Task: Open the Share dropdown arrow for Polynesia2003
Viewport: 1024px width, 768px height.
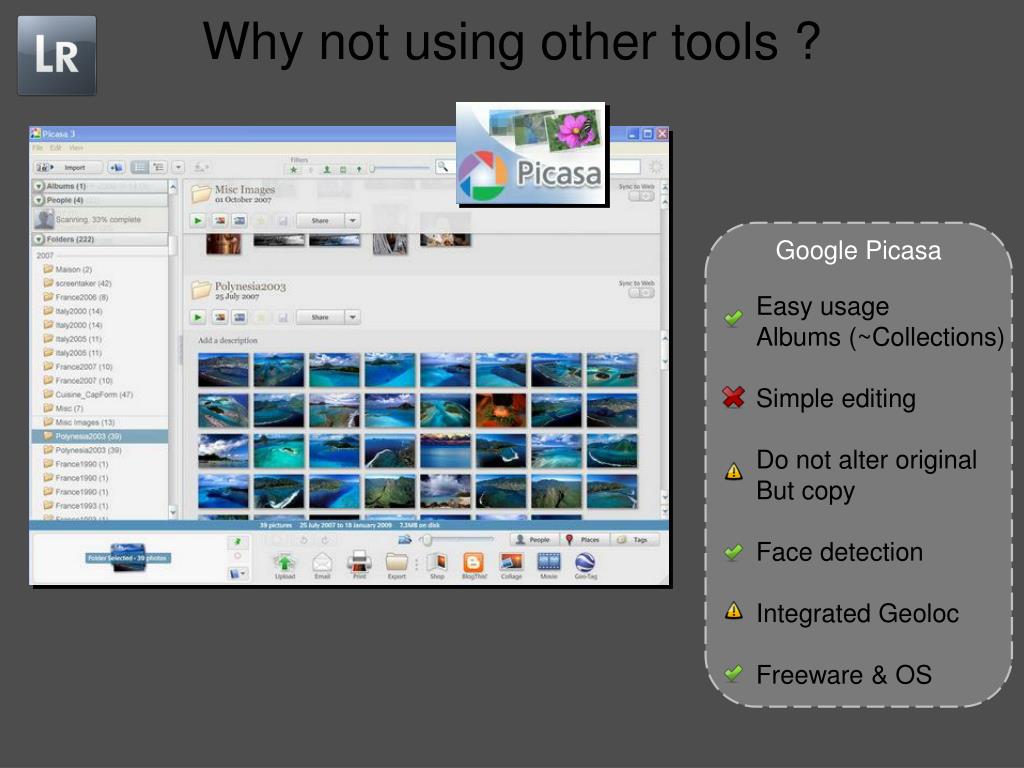Action: [x=353, y=317]
